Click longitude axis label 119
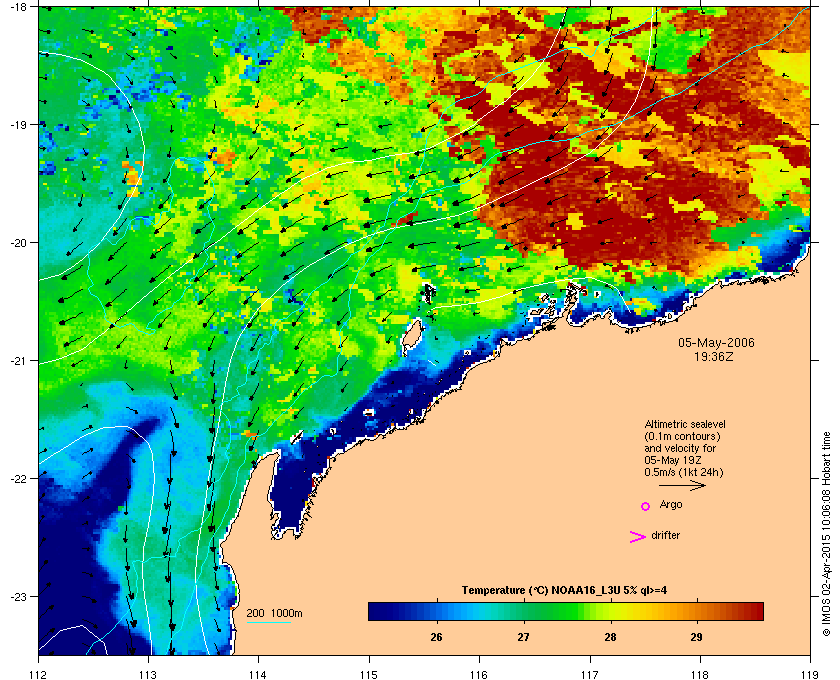 tap(810, 675)
